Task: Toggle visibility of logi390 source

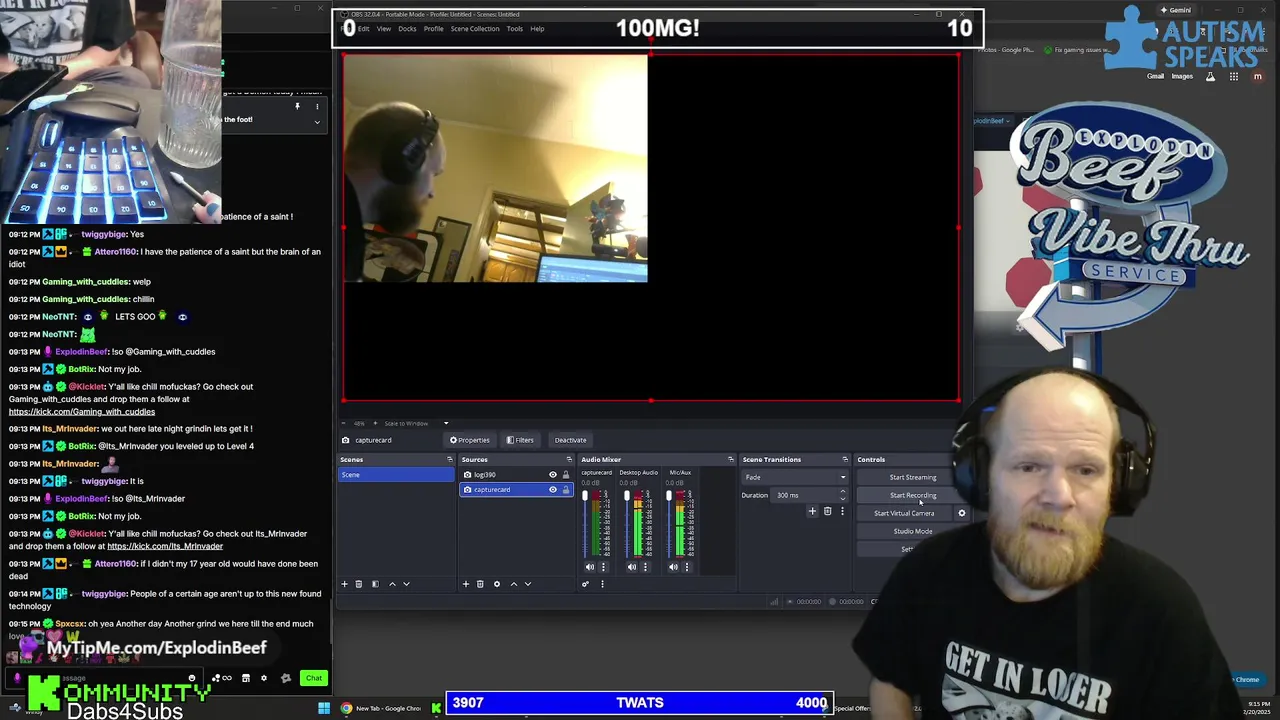Action: pyautogui.click(x=552, y=475)
